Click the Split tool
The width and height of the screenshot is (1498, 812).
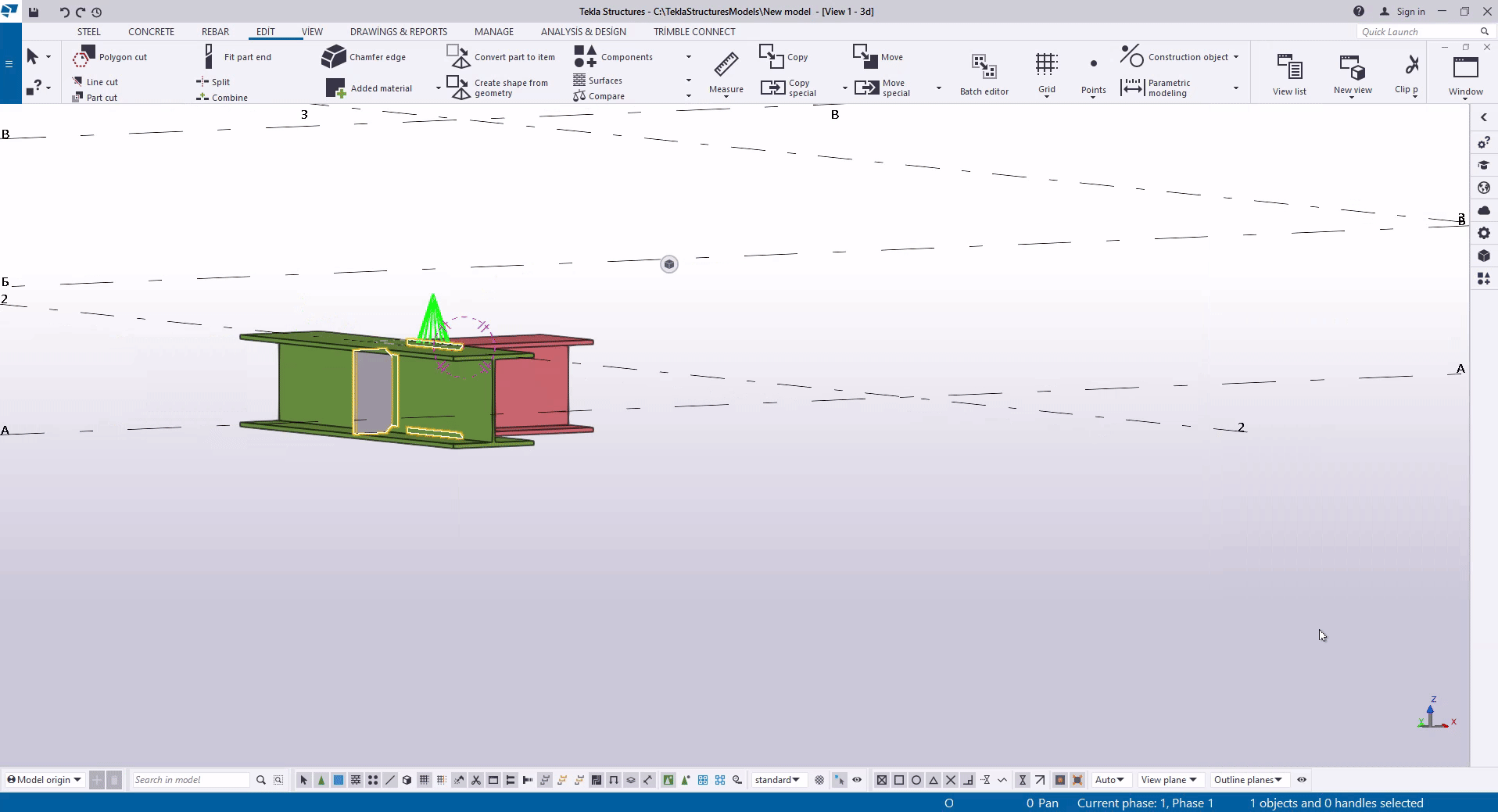[213, 81]
